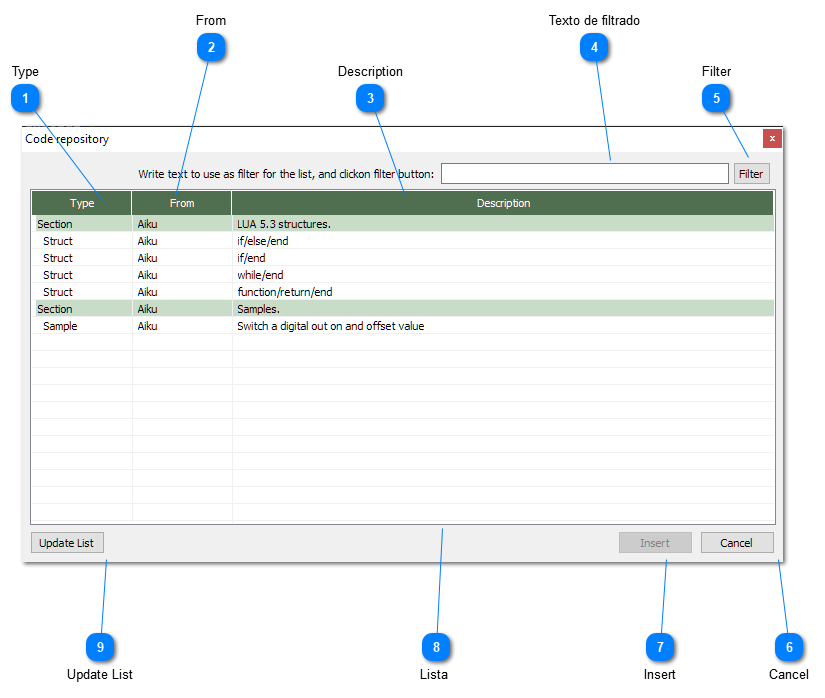The width and height of the screenshot is (825, 698).
Task: Select the 'if/else/end' struct row
Action: coord(403,241)
